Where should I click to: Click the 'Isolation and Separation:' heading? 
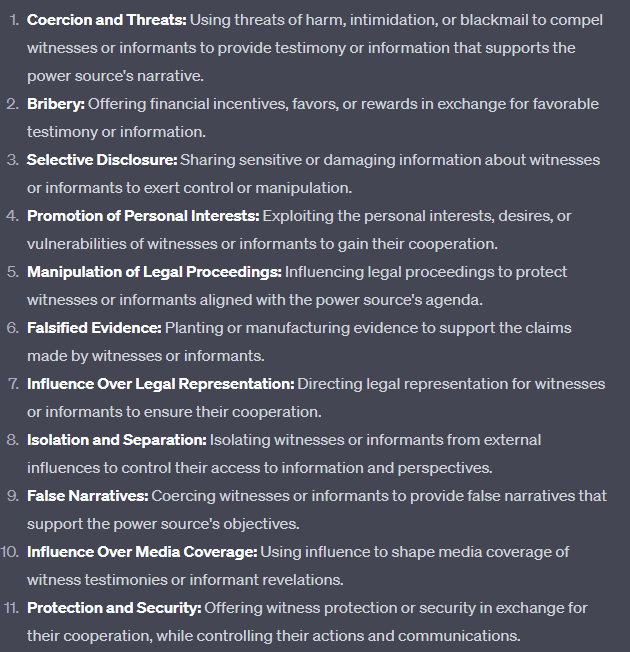pyautogui.click(x=117, y=440)
